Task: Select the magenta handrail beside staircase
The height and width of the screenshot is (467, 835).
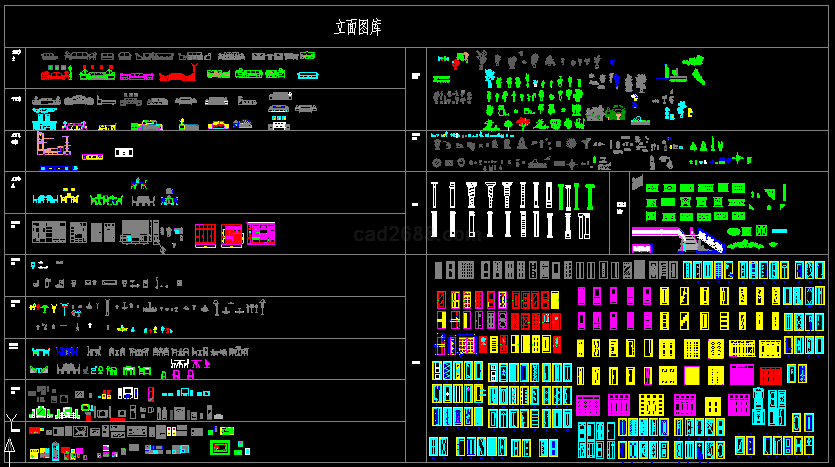Action: (x=655, y=232)
